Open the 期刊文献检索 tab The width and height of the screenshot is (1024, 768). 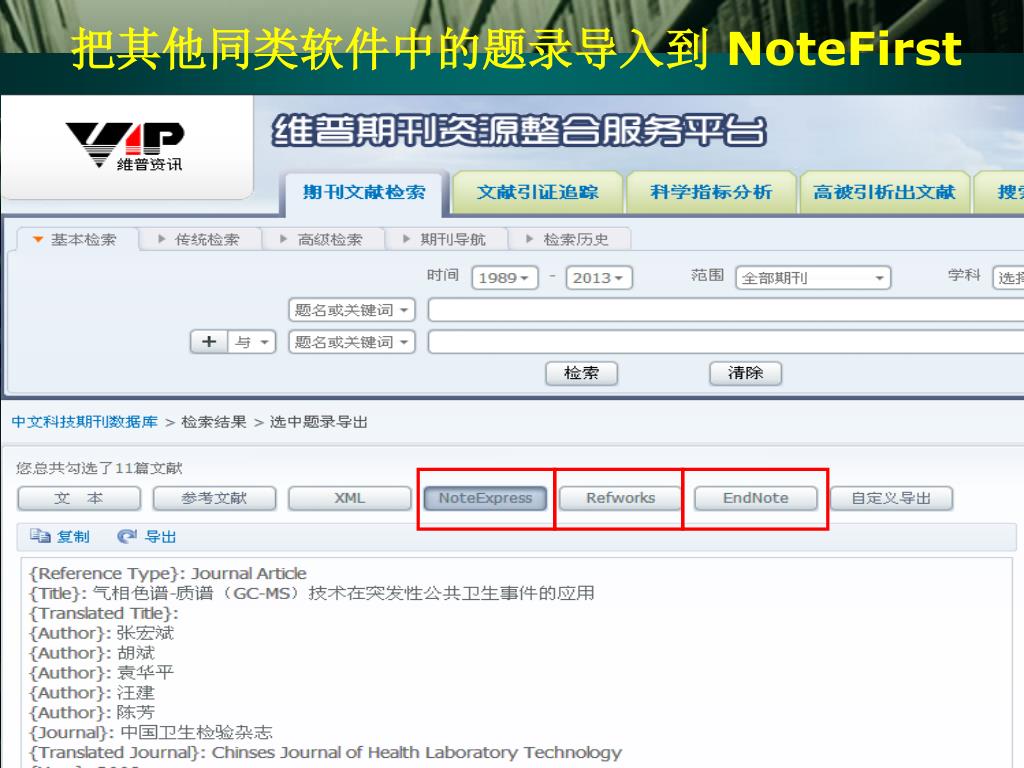[364, 192]
